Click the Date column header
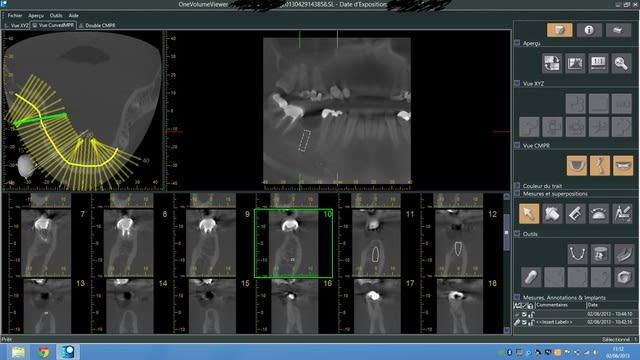 pos(610,305)
